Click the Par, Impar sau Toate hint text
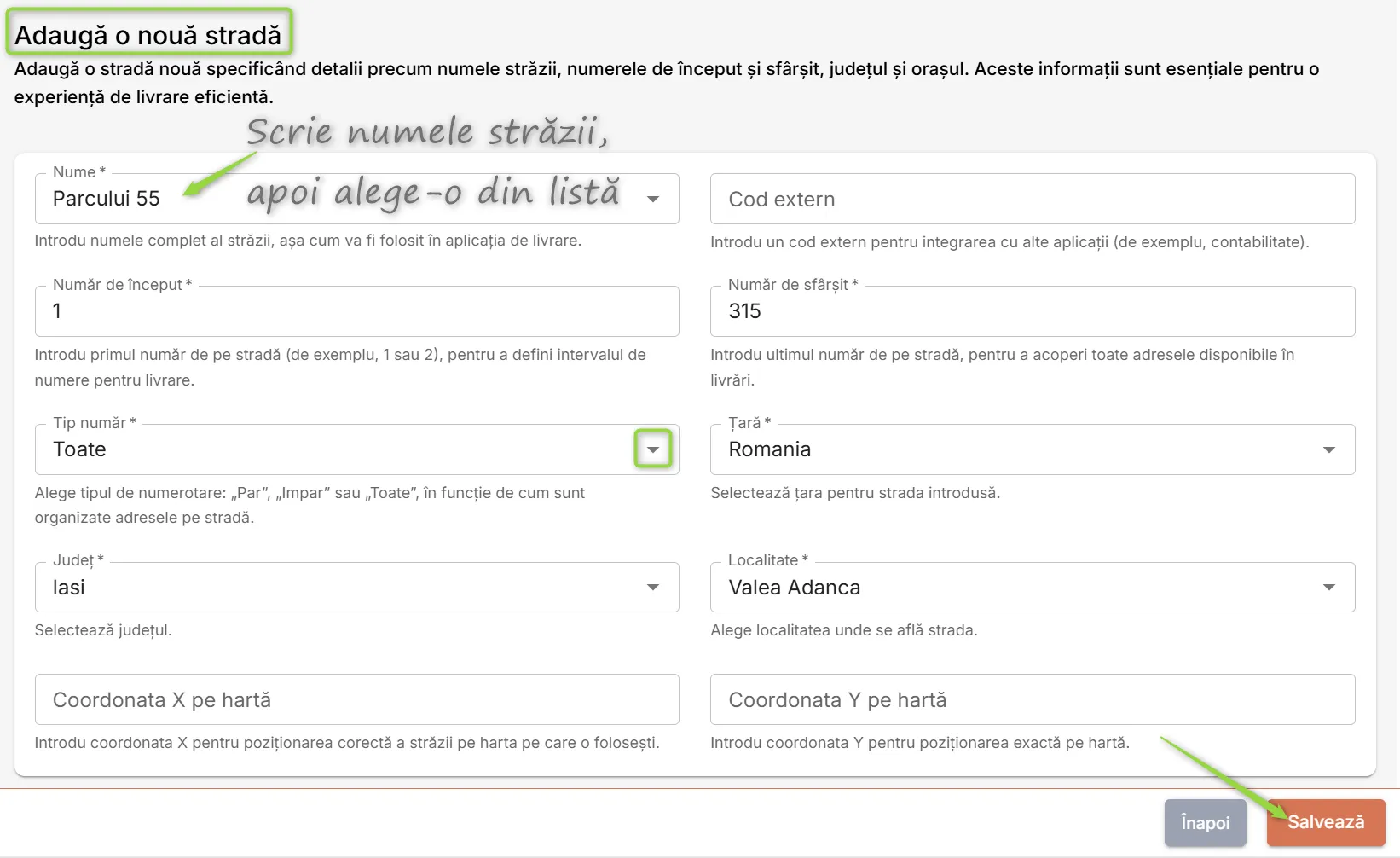 310,505
